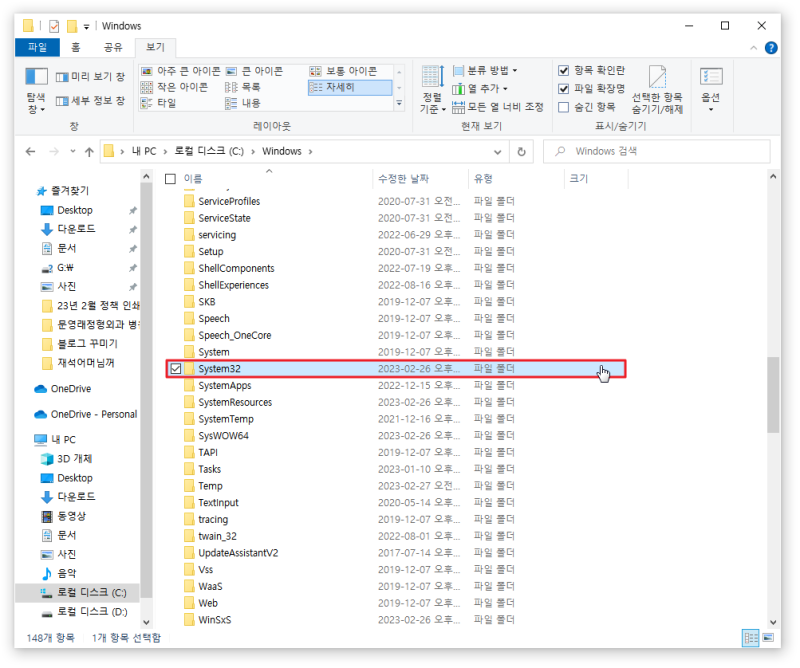800x668 pixels.
Task: Switch to large icons view in status bar
Action: (768, 638)
